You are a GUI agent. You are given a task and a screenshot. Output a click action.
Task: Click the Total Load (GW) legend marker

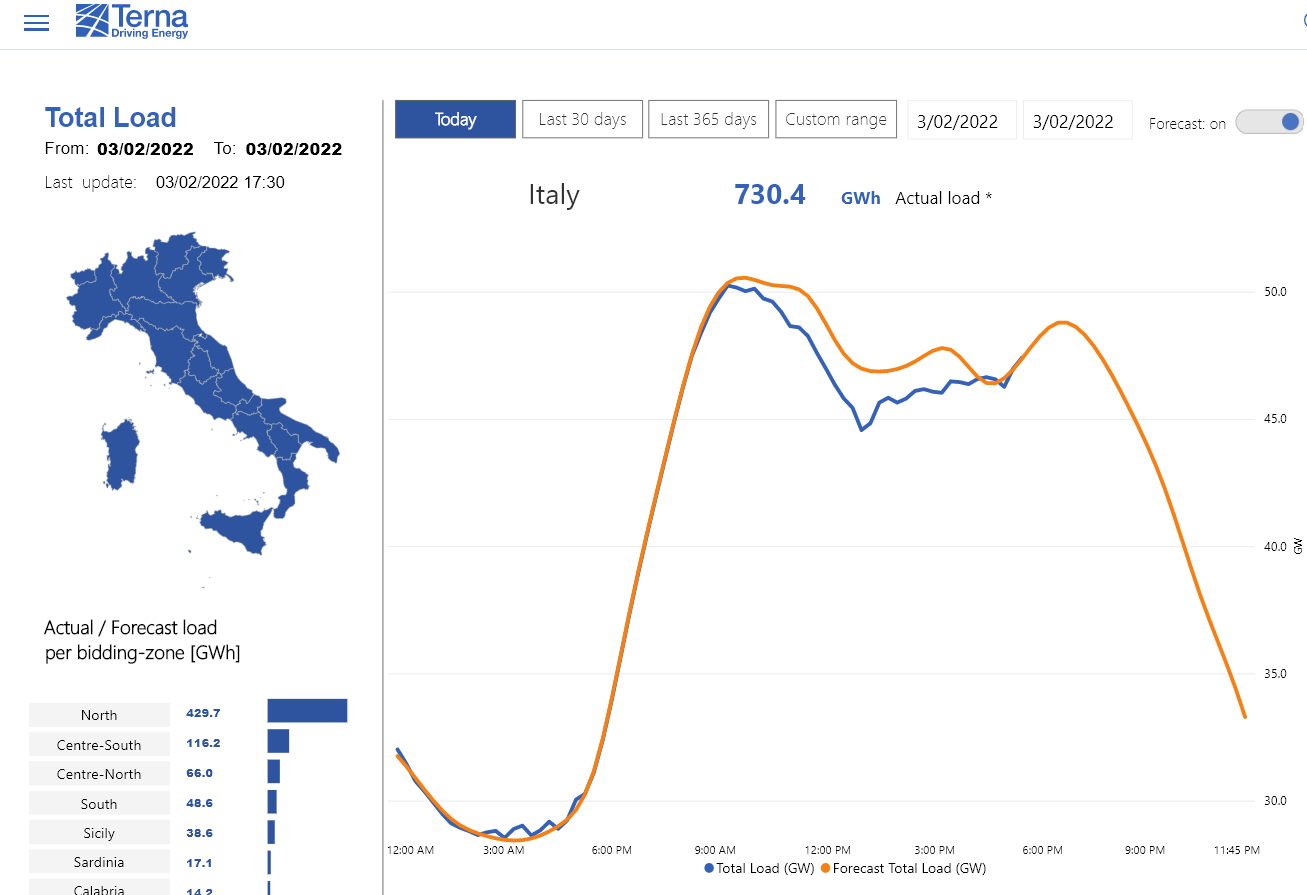coord(709,869)
